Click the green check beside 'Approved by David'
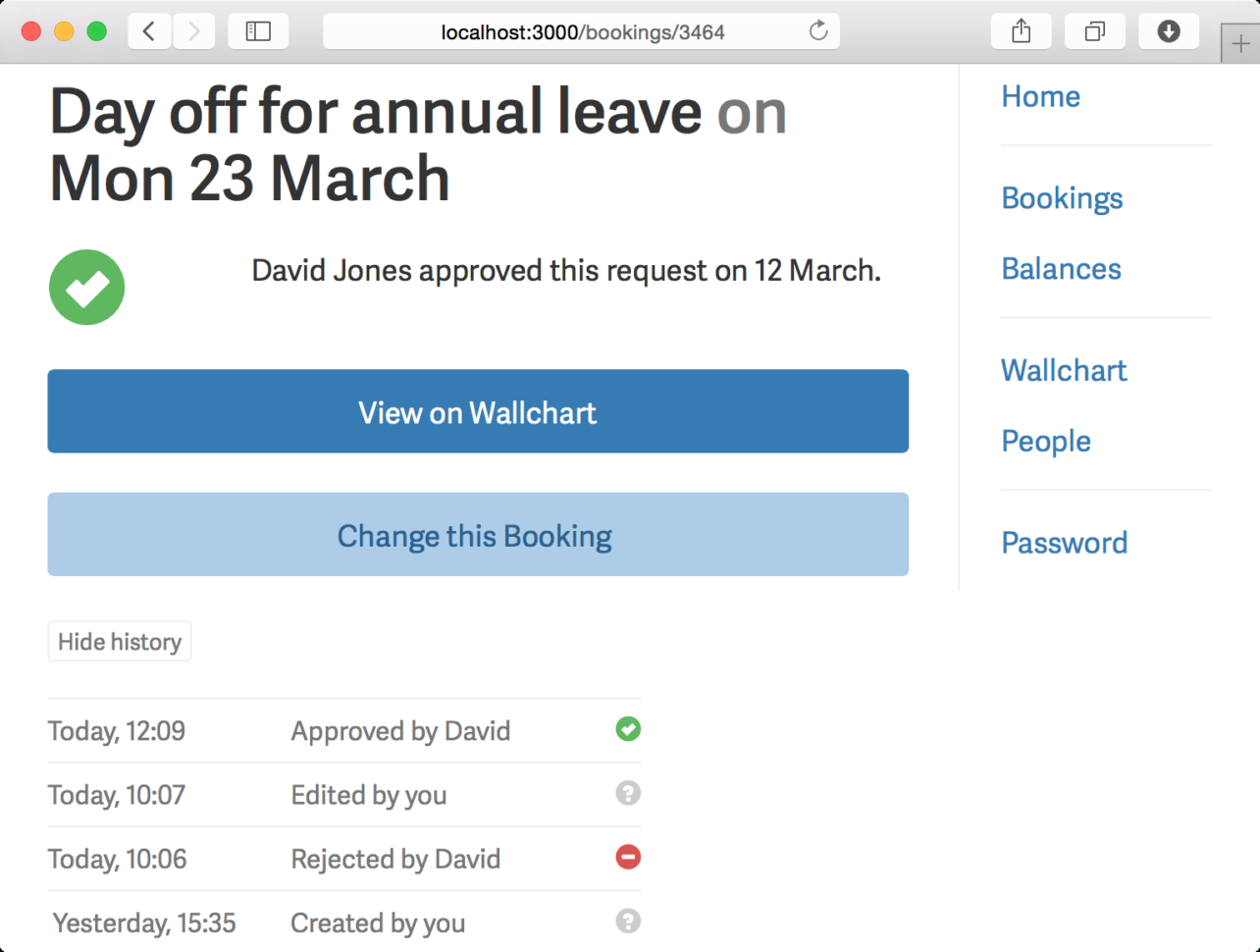Viewport: 1260px width, 952px height. click(x=627, y=729)
